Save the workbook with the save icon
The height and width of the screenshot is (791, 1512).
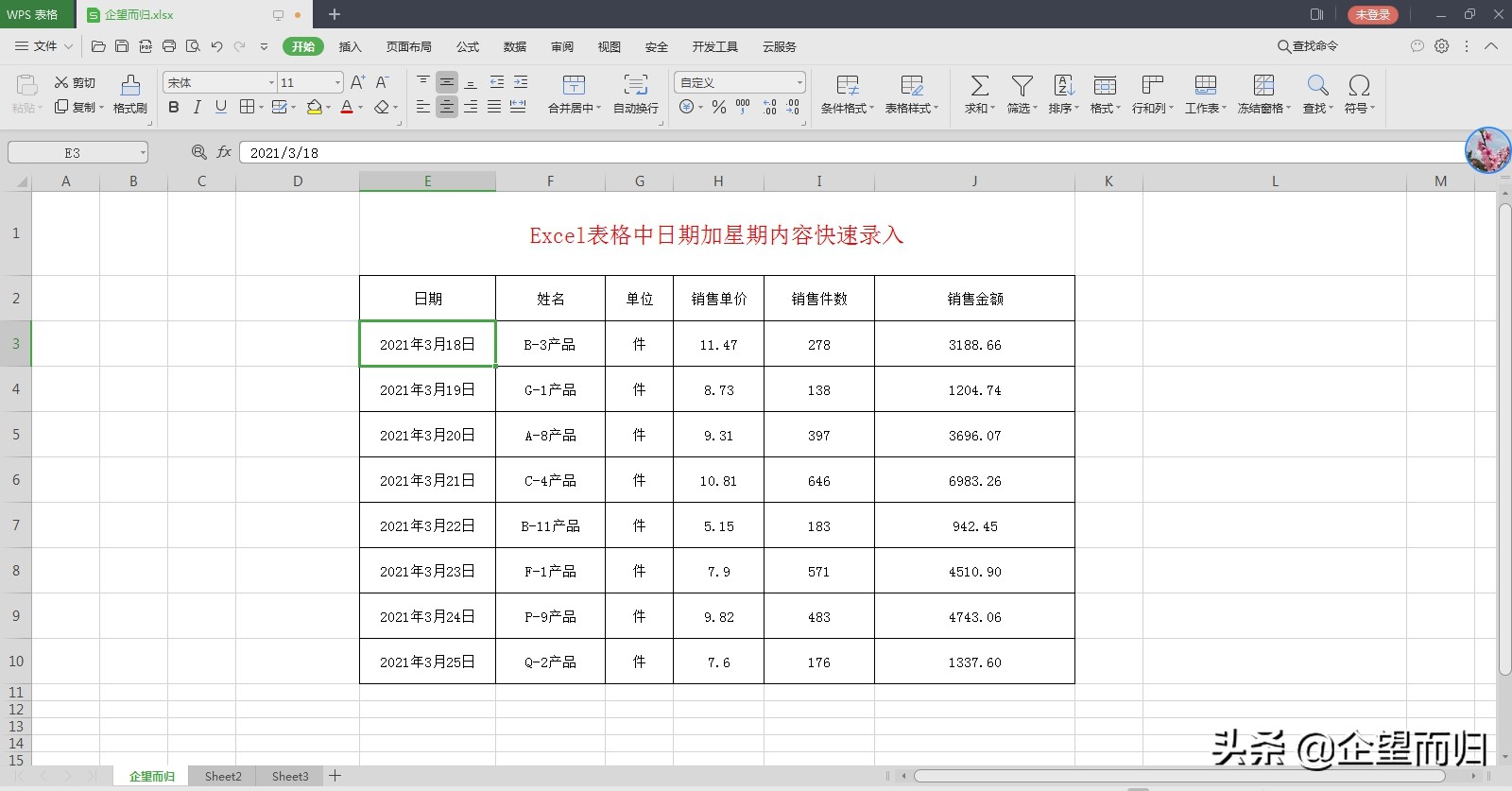click(x=122, y=46)
